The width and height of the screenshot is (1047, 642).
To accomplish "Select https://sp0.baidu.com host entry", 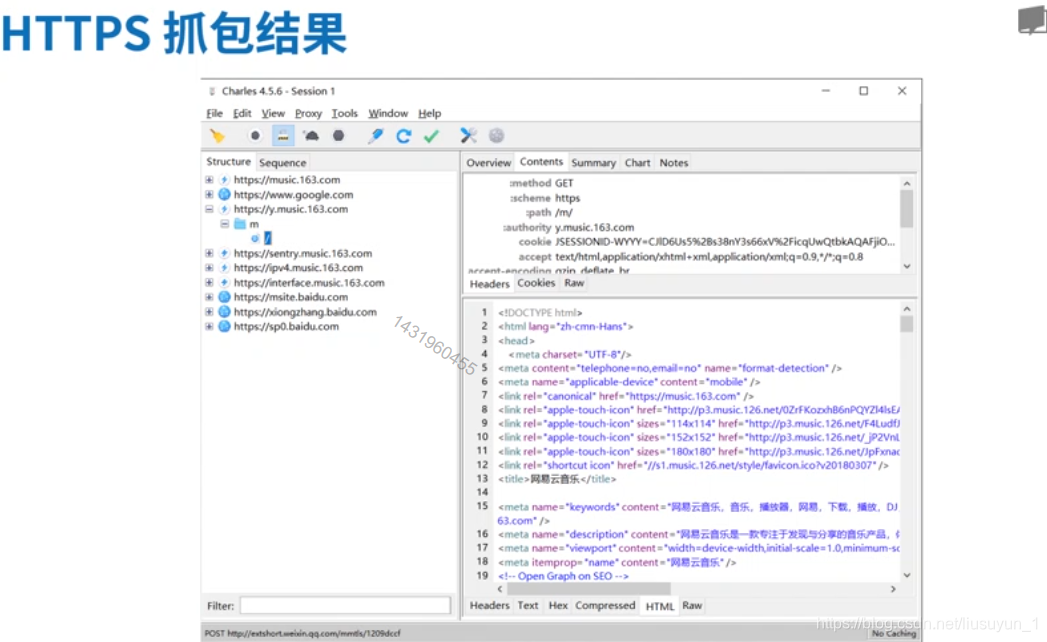I will pyautogui.click(x=286, y=327).
